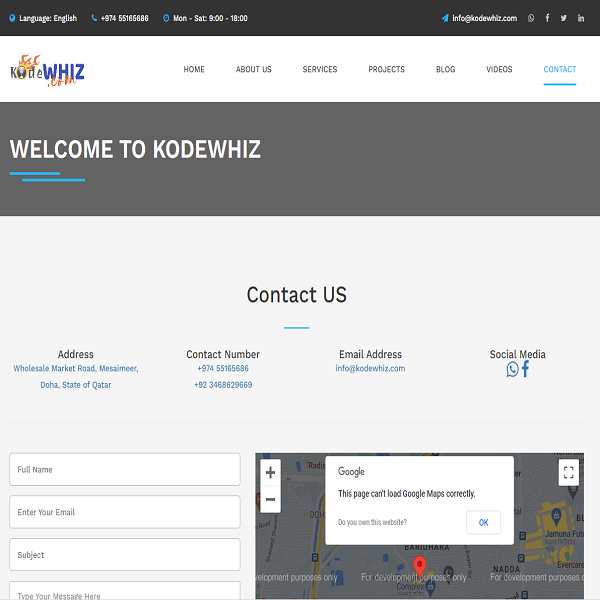Click 'Do you own this website?' link
Image resolution: width=600 pixels, height=600 pixels.
coord(372,522)
